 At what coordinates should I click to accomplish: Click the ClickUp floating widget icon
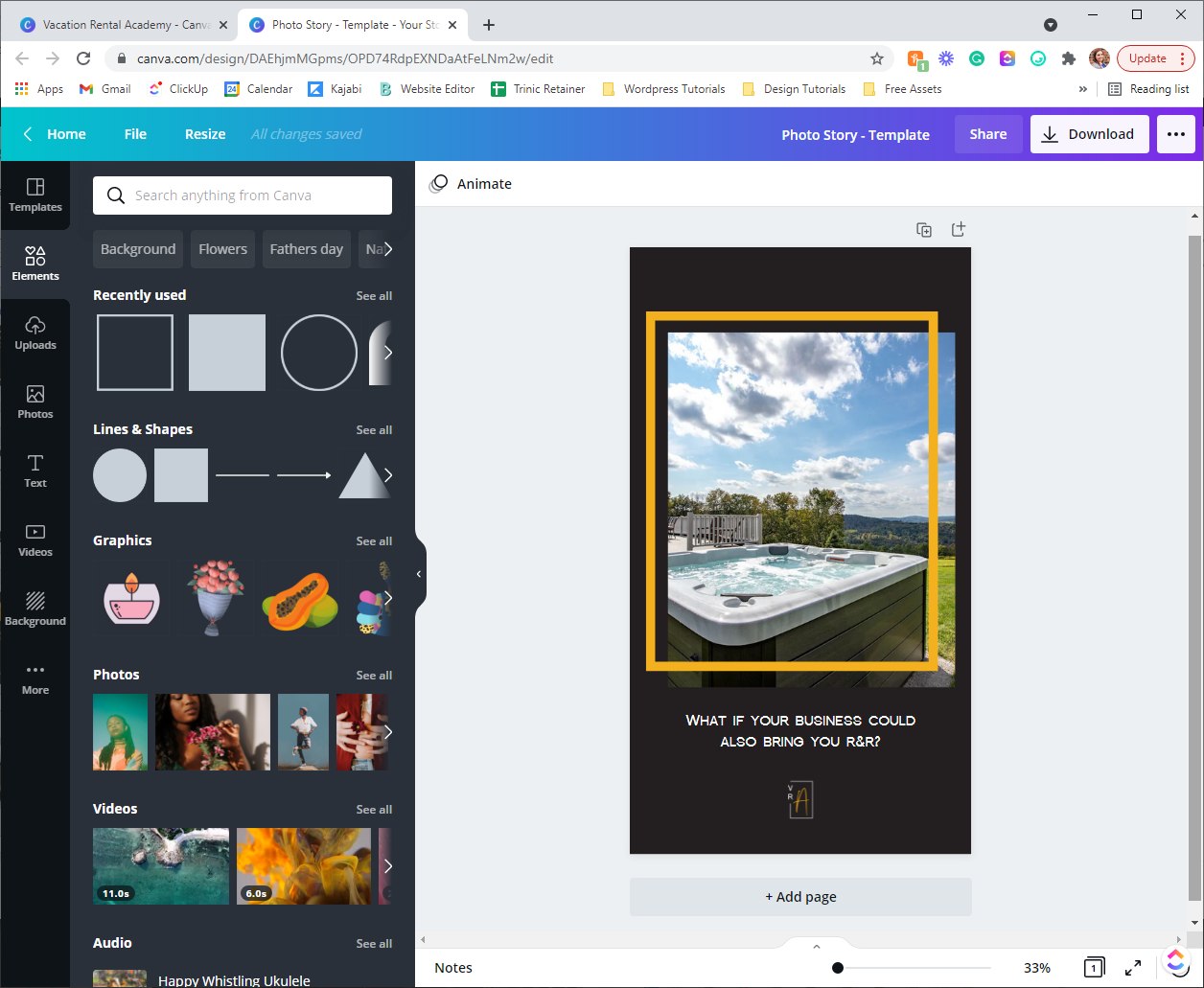(1176, 960)
